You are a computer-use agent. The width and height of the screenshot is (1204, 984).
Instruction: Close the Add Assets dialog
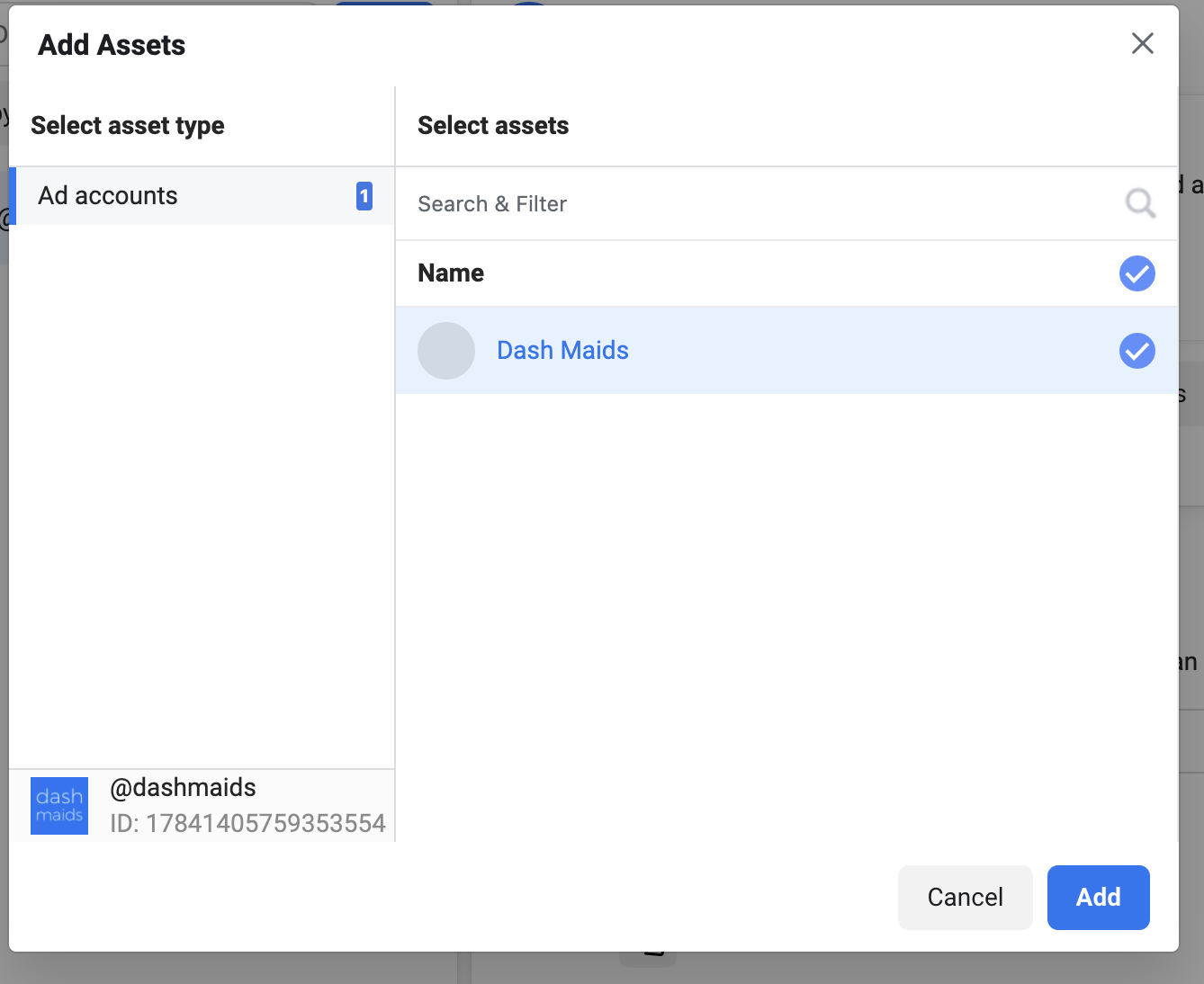(1142, 43)
